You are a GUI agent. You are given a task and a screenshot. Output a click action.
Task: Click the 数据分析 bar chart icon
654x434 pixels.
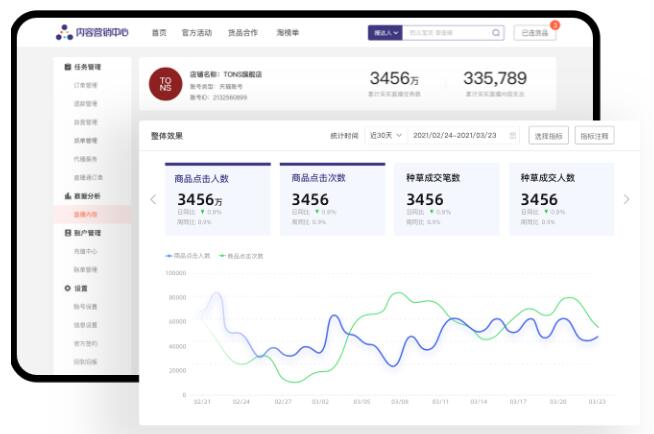(68, 196)
